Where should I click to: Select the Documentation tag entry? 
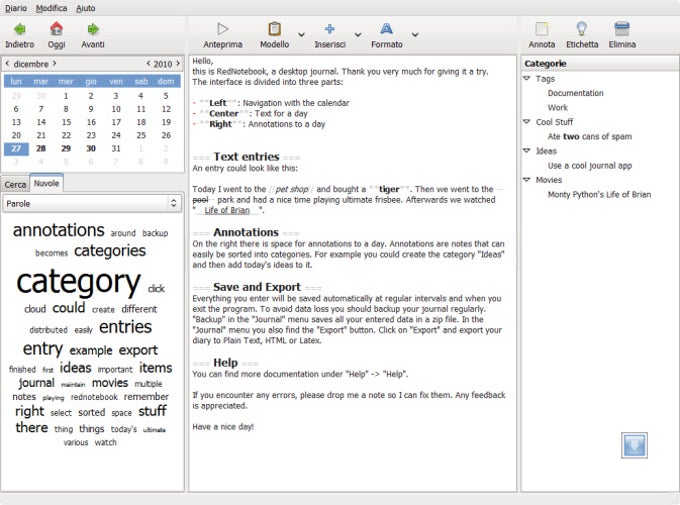575,93
